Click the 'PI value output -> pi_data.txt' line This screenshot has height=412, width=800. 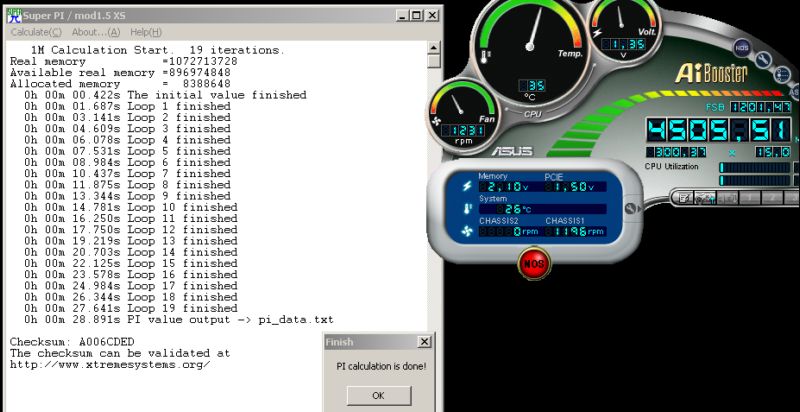[x=179, y=320]
